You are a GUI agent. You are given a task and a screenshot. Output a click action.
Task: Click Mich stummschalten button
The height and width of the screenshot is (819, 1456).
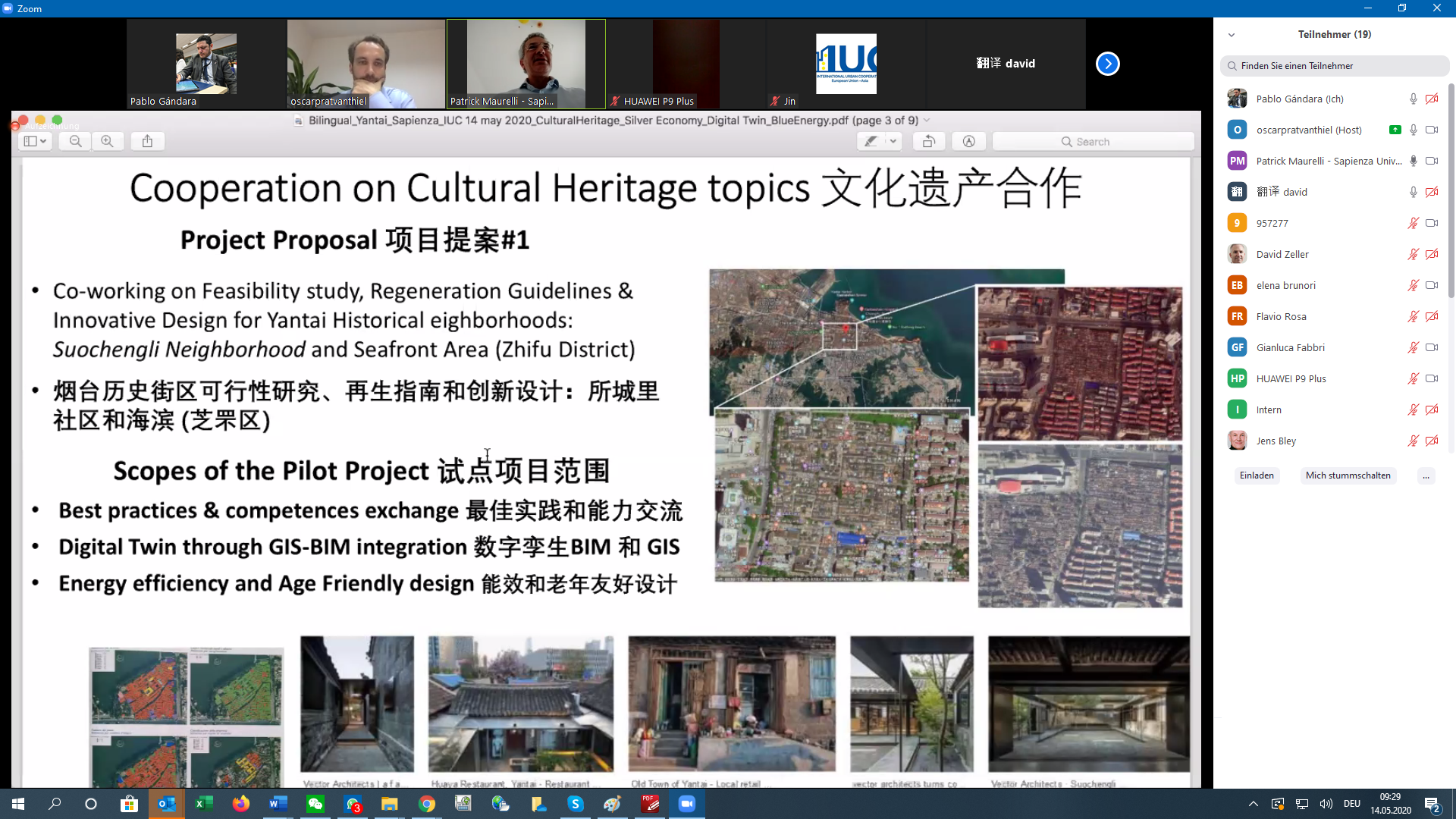1348,475
